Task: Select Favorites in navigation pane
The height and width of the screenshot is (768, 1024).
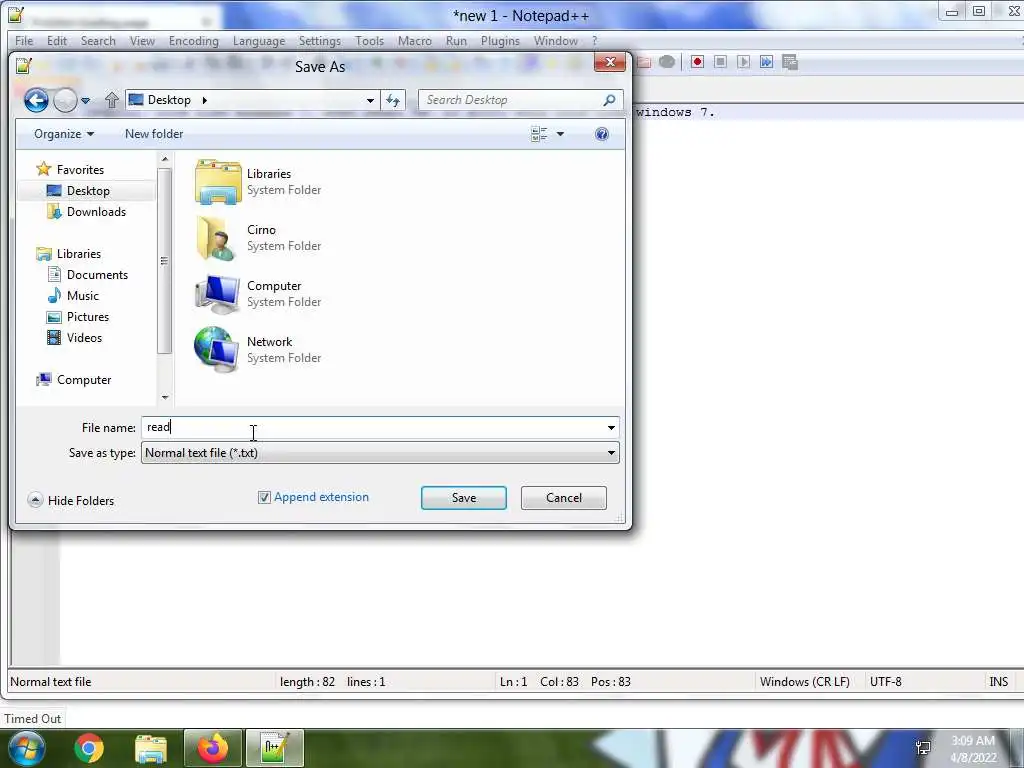Action: click(x=71, y=170)
